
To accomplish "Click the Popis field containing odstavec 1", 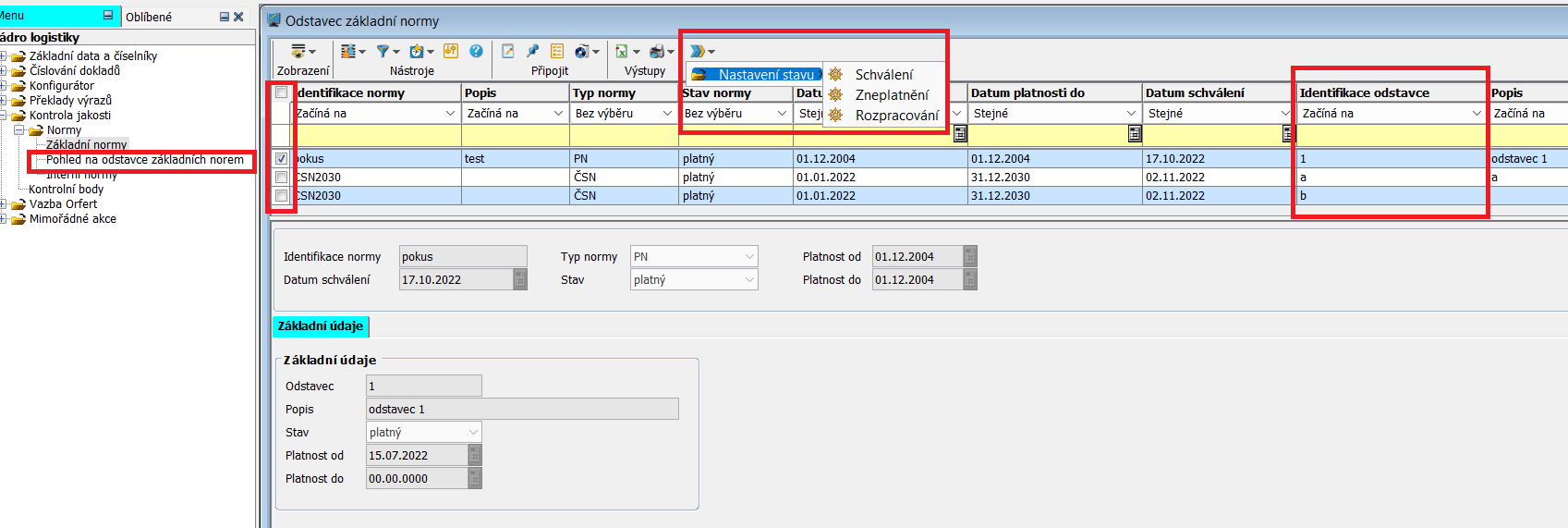I will point(522,410).
